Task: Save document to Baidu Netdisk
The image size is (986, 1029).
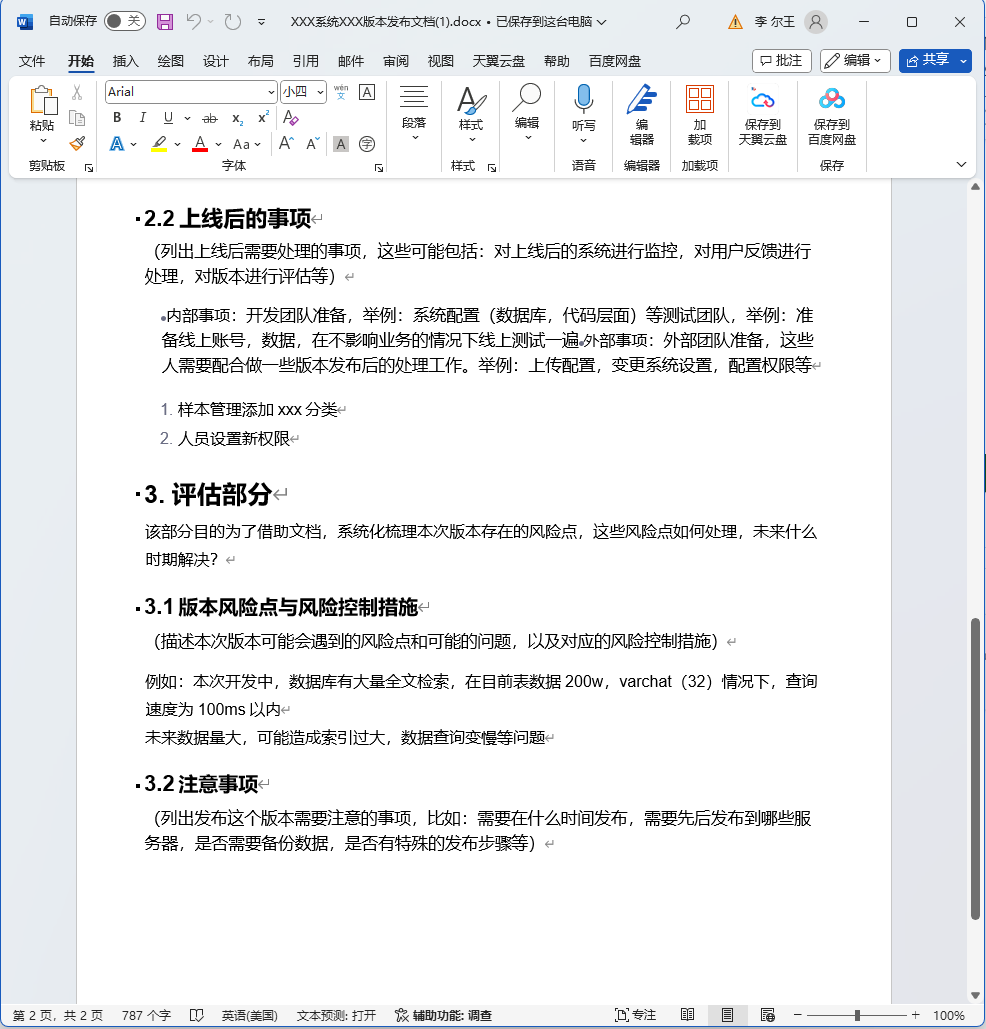Action: [x=831, y=115]
